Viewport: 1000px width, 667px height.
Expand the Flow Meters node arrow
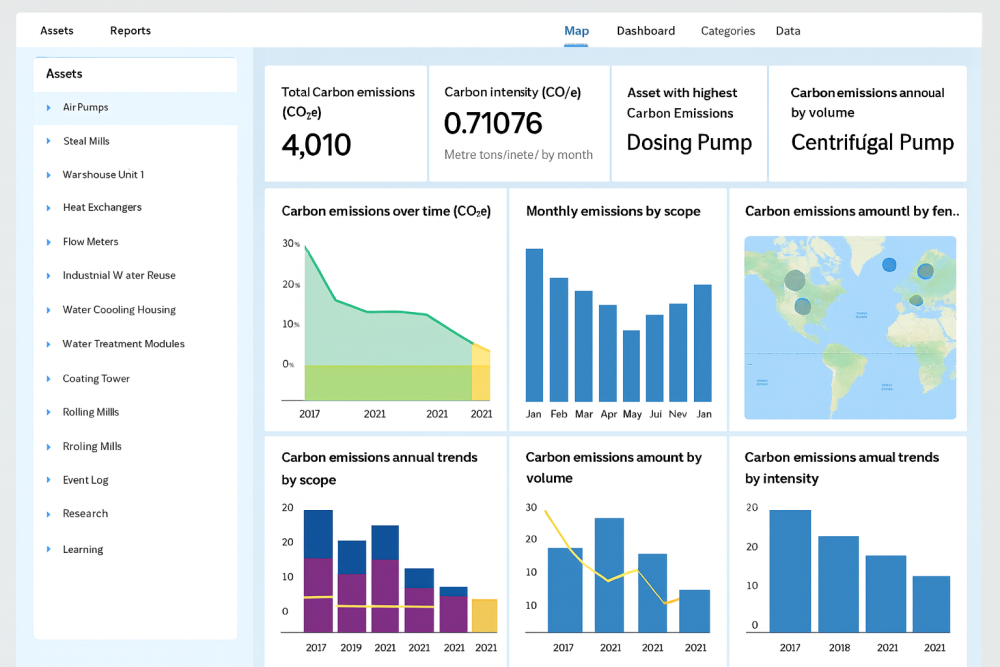pos(48,242)
